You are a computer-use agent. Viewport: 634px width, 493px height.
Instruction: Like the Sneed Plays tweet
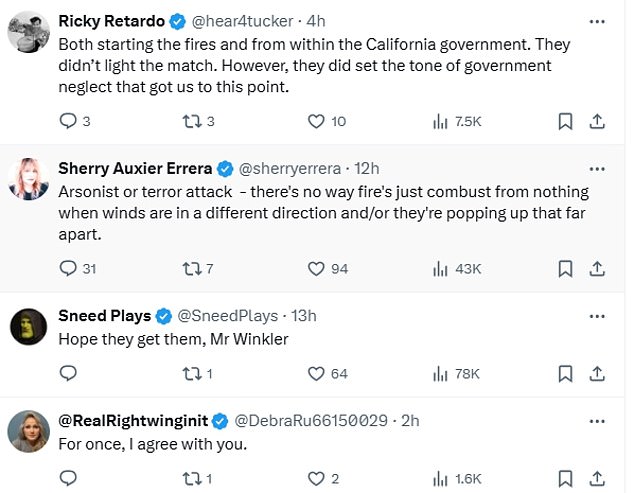click(316, 373)
